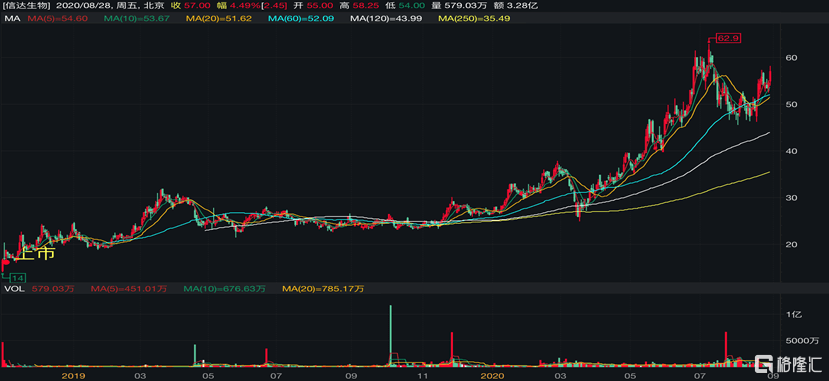Click the tallest green volume bar
This screenshot has width=829, height=381.
(391, 336)
